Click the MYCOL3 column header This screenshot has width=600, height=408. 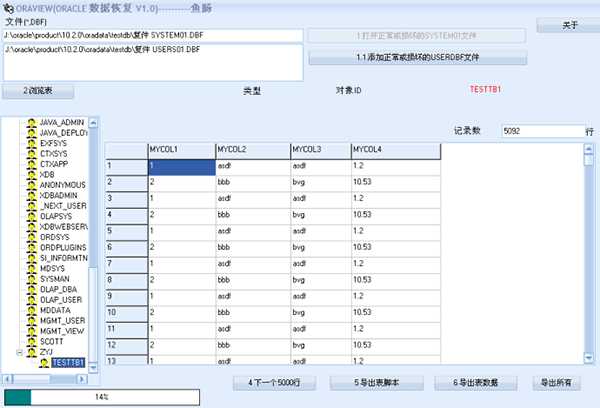321,151
